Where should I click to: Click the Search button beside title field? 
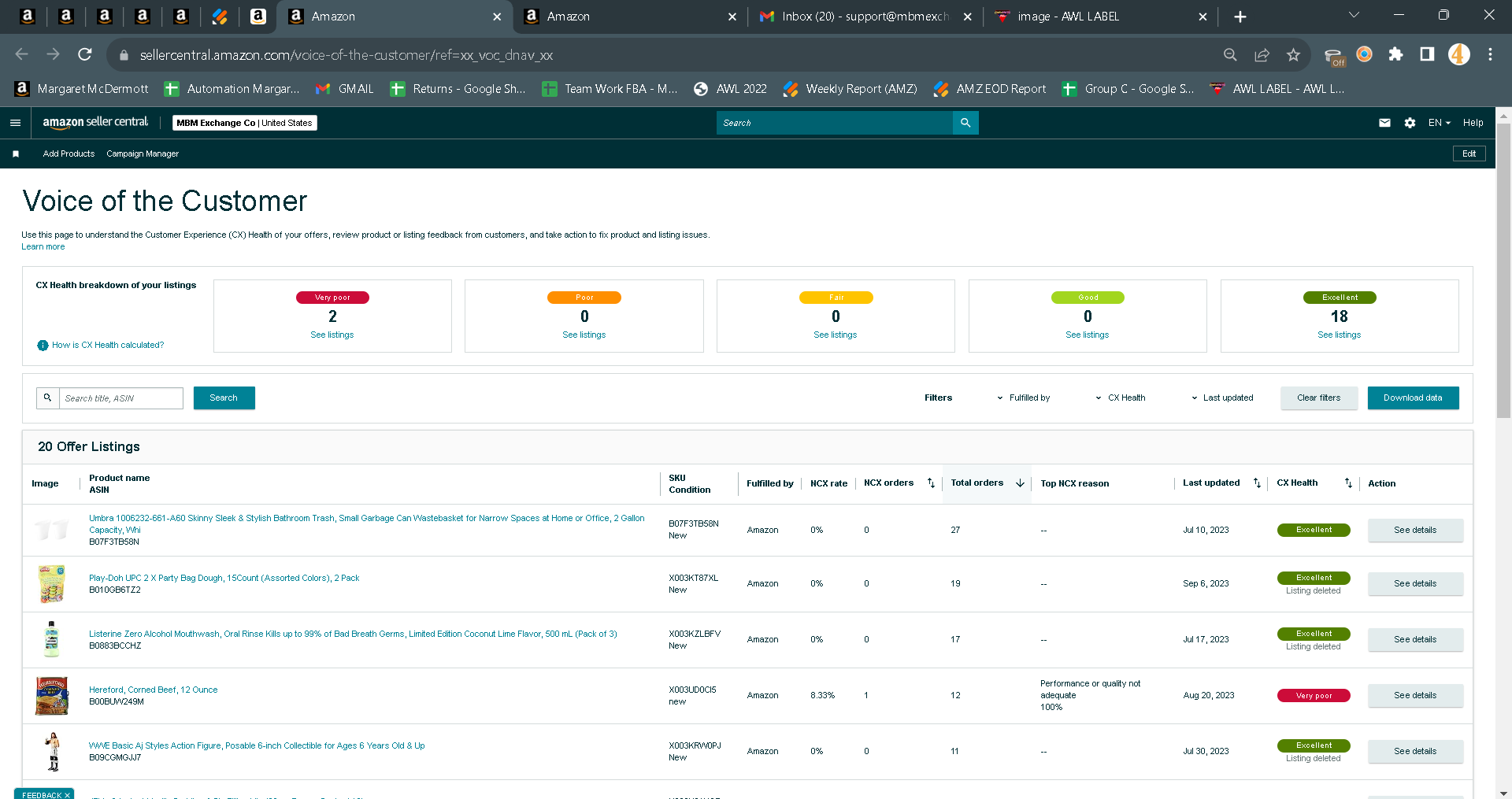224,398
